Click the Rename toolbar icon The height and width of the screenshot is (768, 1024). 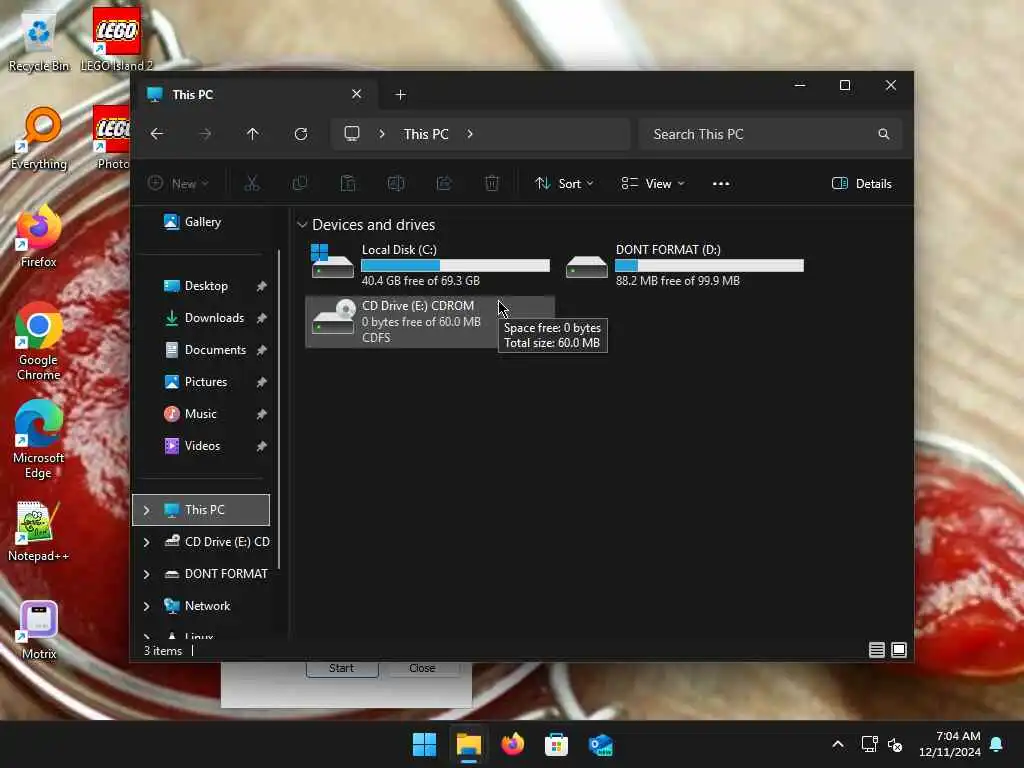coord(396,184)
